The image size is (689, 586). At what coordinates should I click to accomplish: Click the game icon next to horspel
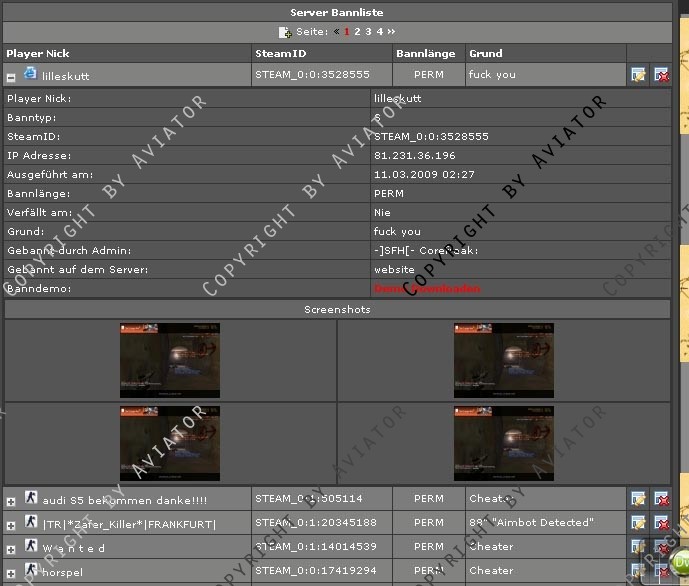(x=30, y=571)
